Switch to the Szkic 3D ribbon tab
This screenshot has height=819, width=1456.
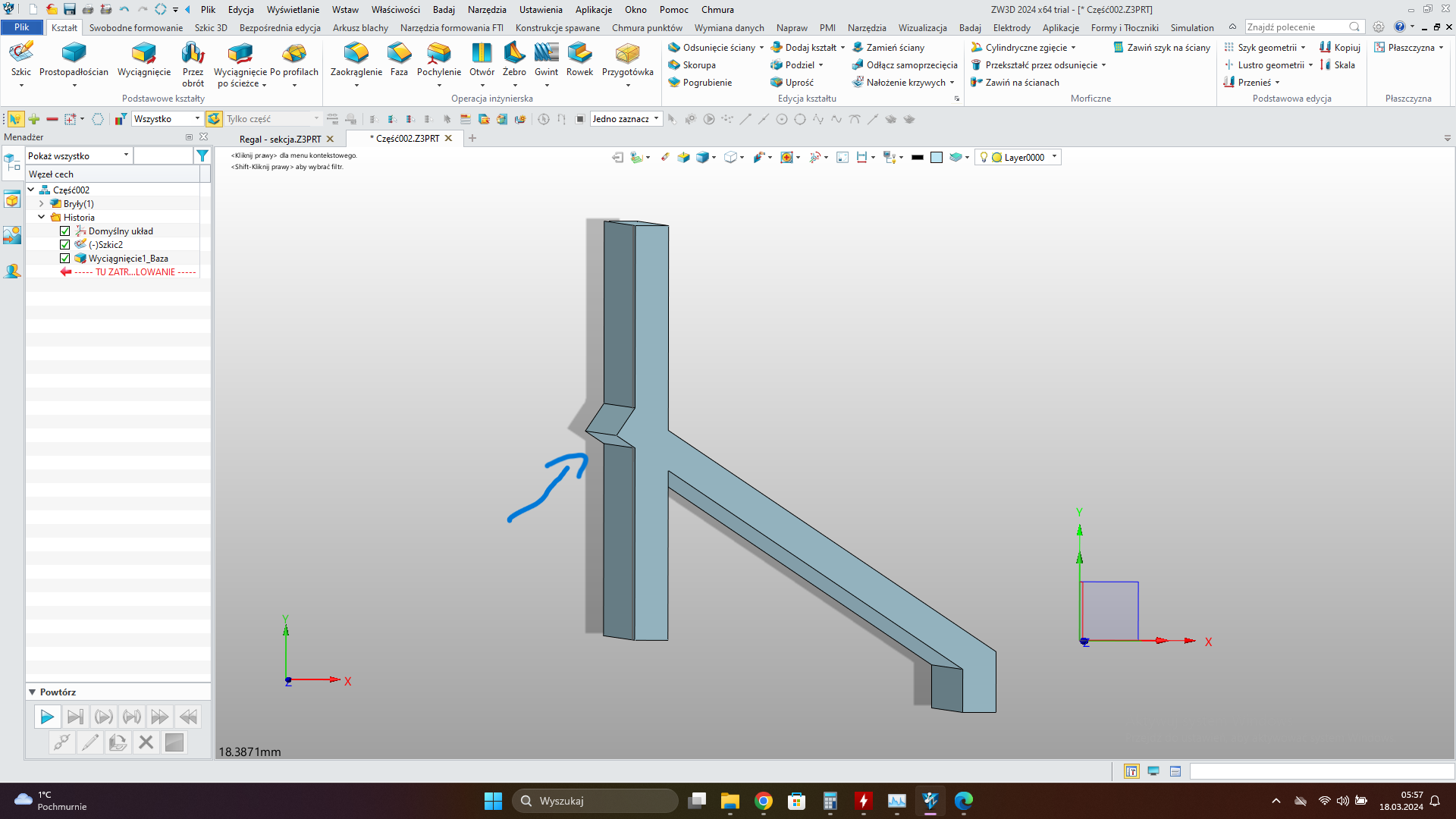click(x=211, y=28)
